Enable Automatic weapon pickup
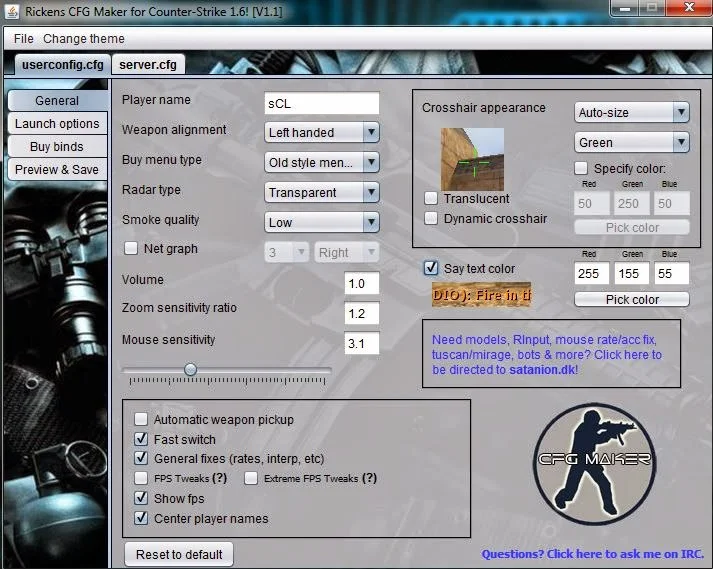The height and width of the screenshot is (569, 713). pos(141,419)
